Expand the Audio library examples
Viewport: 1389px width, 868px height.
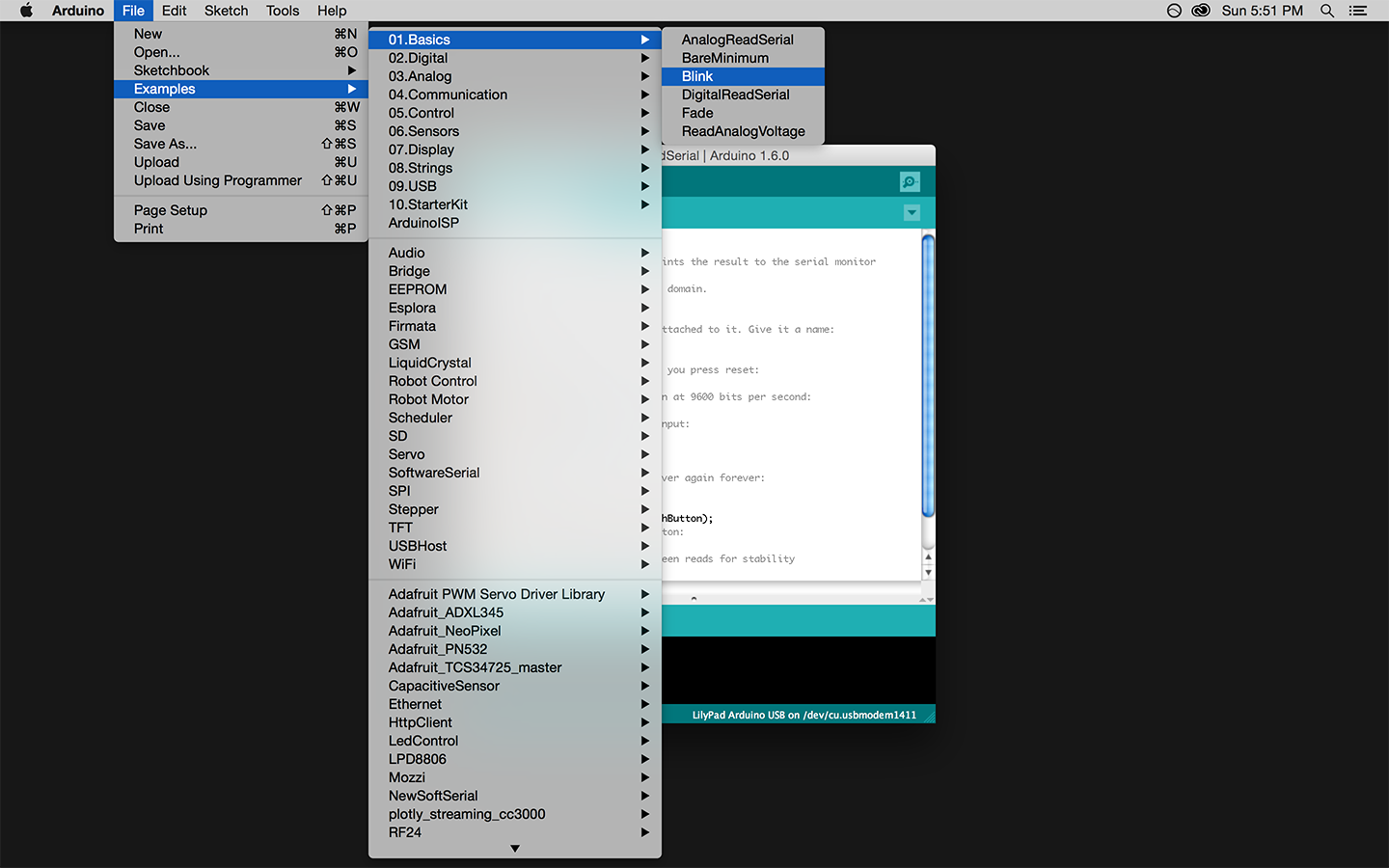point(515,253)
